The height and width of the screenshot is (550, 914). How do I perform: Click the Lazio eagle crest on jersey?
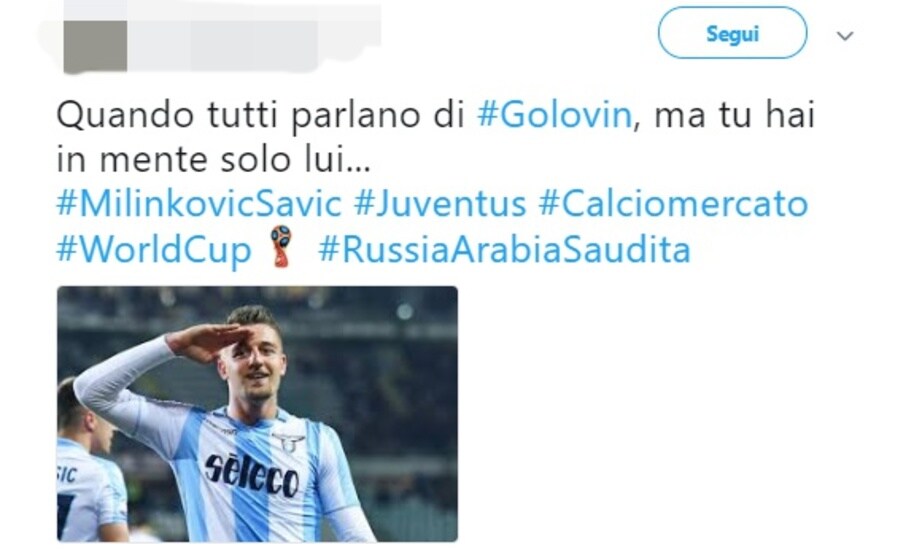289,442
